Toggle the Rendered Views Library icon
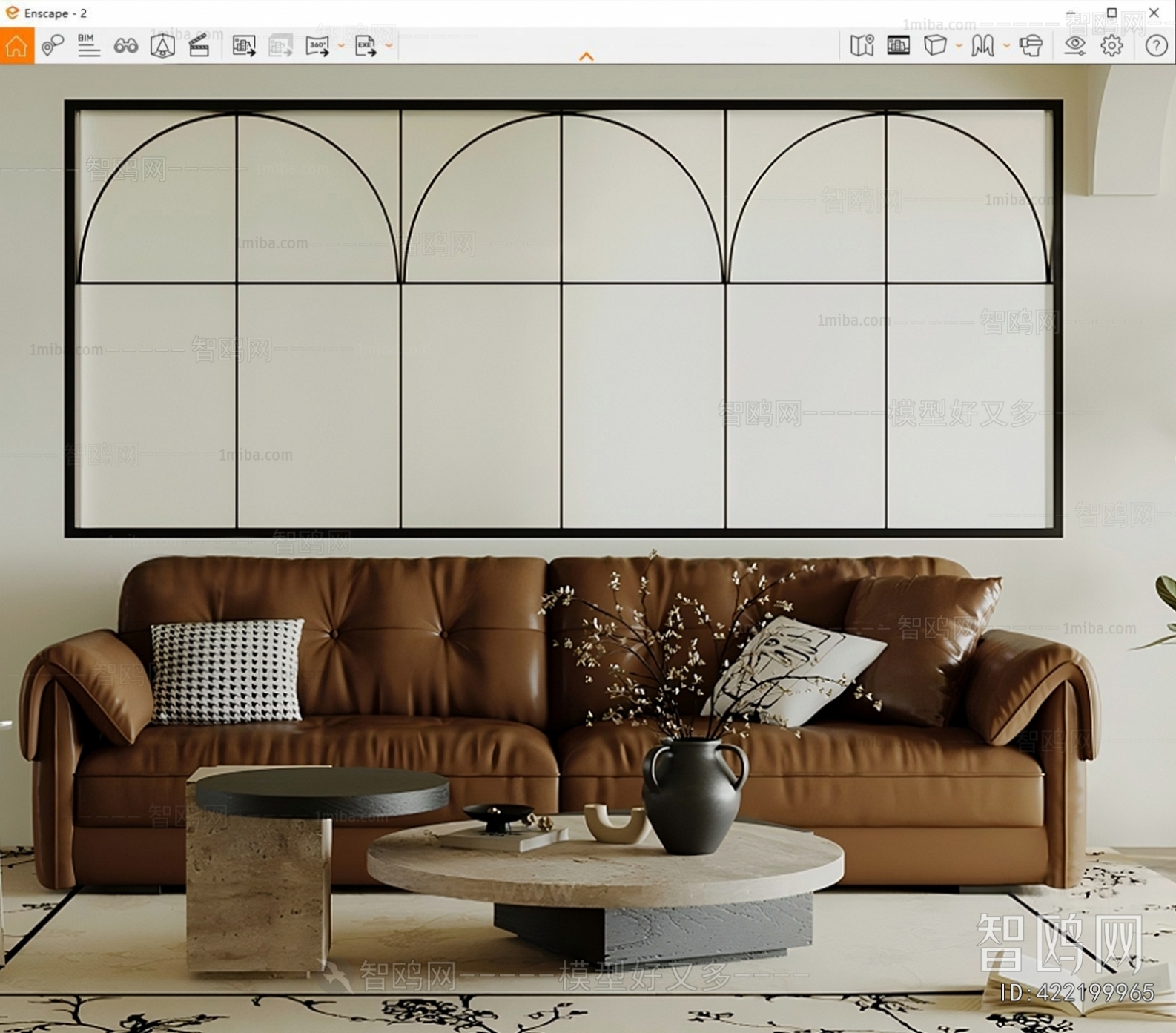 pyautogui.click(x=899, y=45)
